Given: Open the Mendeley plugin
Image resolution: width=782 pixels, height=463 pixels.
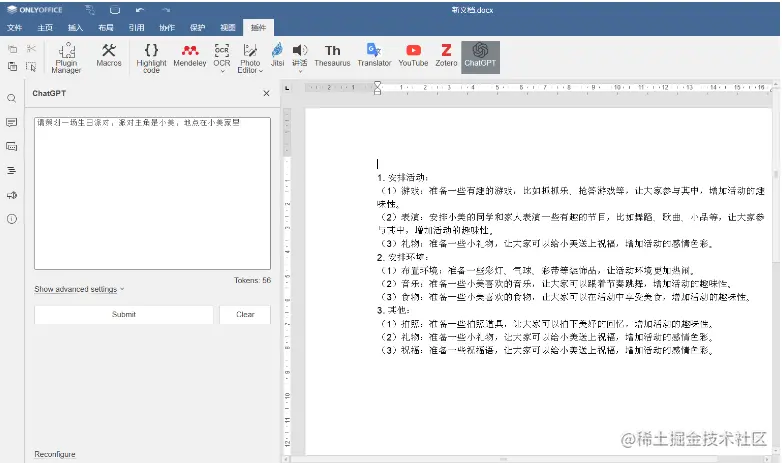Looking at the screenshot, I should 190,55.
